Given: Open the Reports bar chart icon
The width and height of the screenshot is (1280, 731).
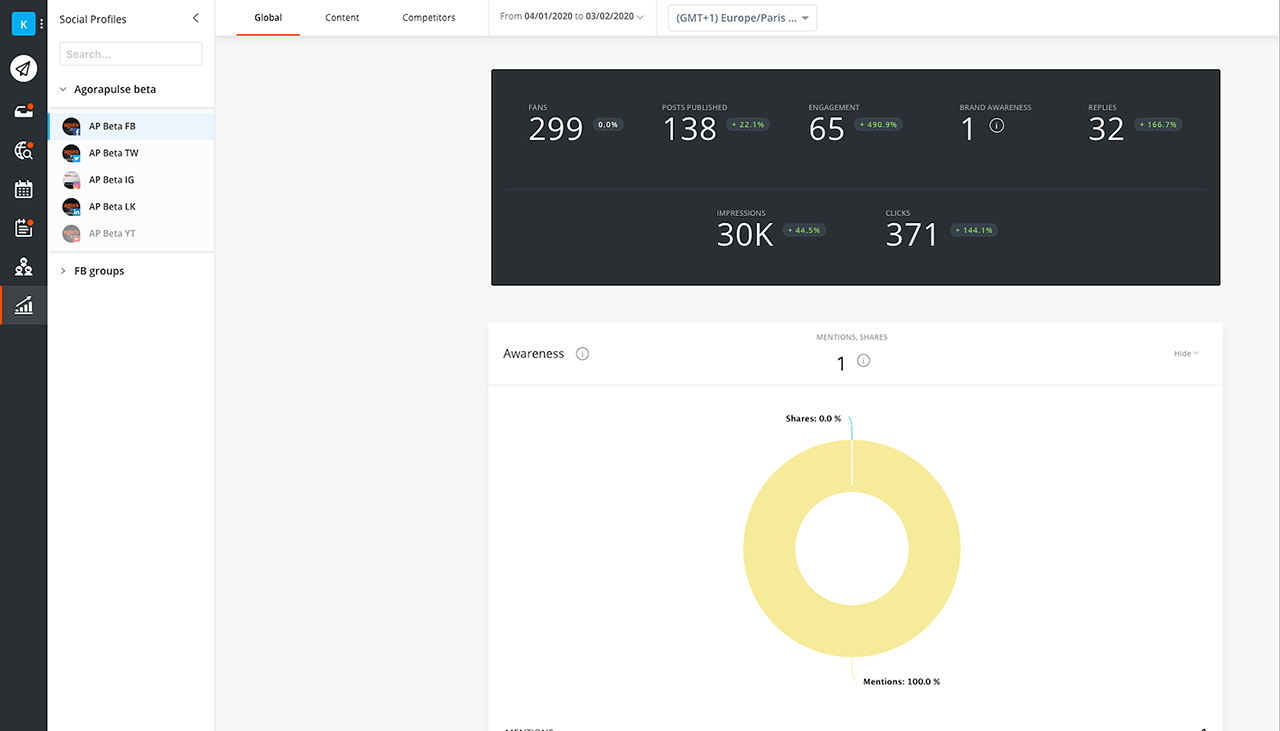Looking at the screenshot, I should pyautogui.click(x=23, y=304).
